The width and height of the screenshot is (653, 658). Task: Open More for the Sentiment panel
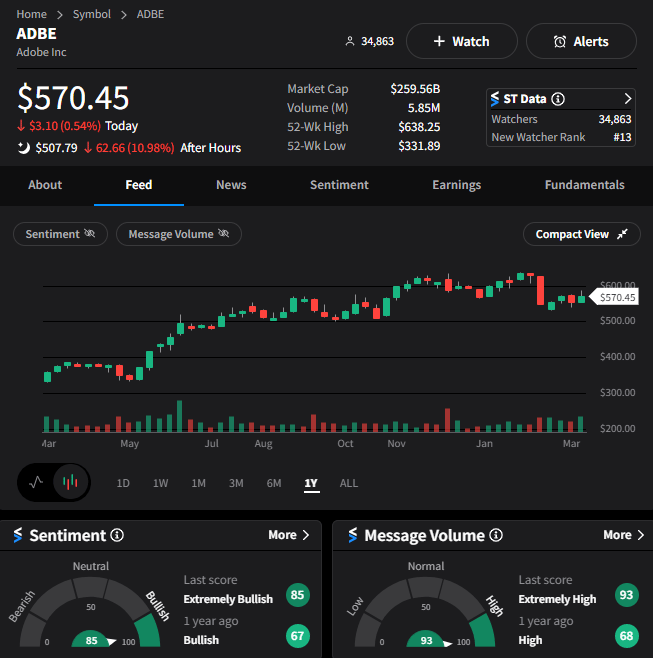pyautogui.click(x=289, y=535)
